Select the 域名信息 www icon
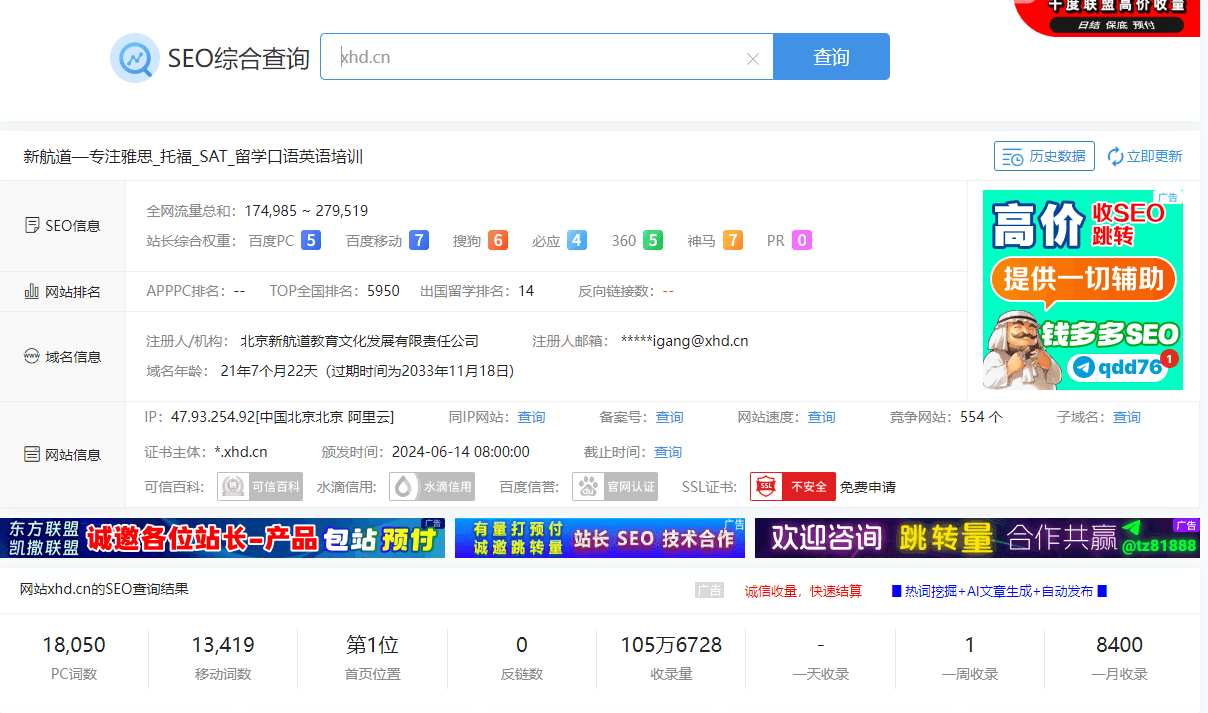Screen dimensions: 1208x713 pyautogui.click(x=32, y=356)
